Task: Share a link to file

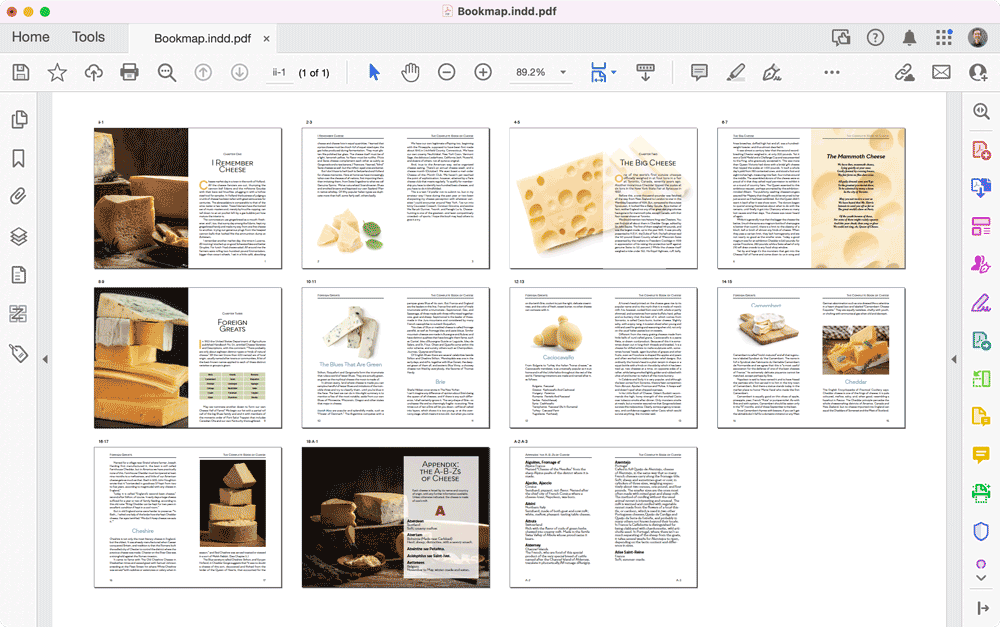Action: point(904,72)
